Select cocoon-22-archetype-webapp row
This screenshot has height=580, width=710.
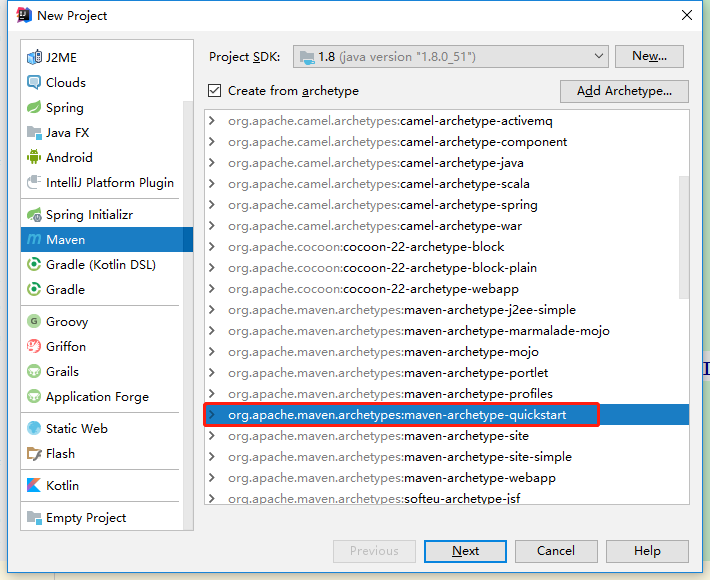[446, 289]
